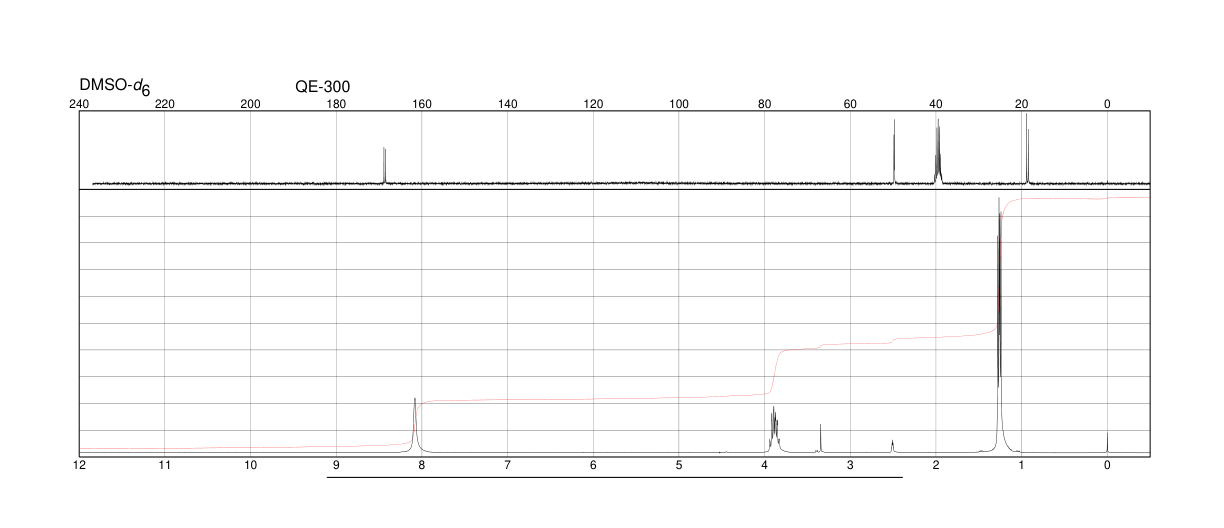Viewport: 1224px width, 528px height.
Task: Select the 0 ppm carbon axis label
Action: coord(1107,104)
